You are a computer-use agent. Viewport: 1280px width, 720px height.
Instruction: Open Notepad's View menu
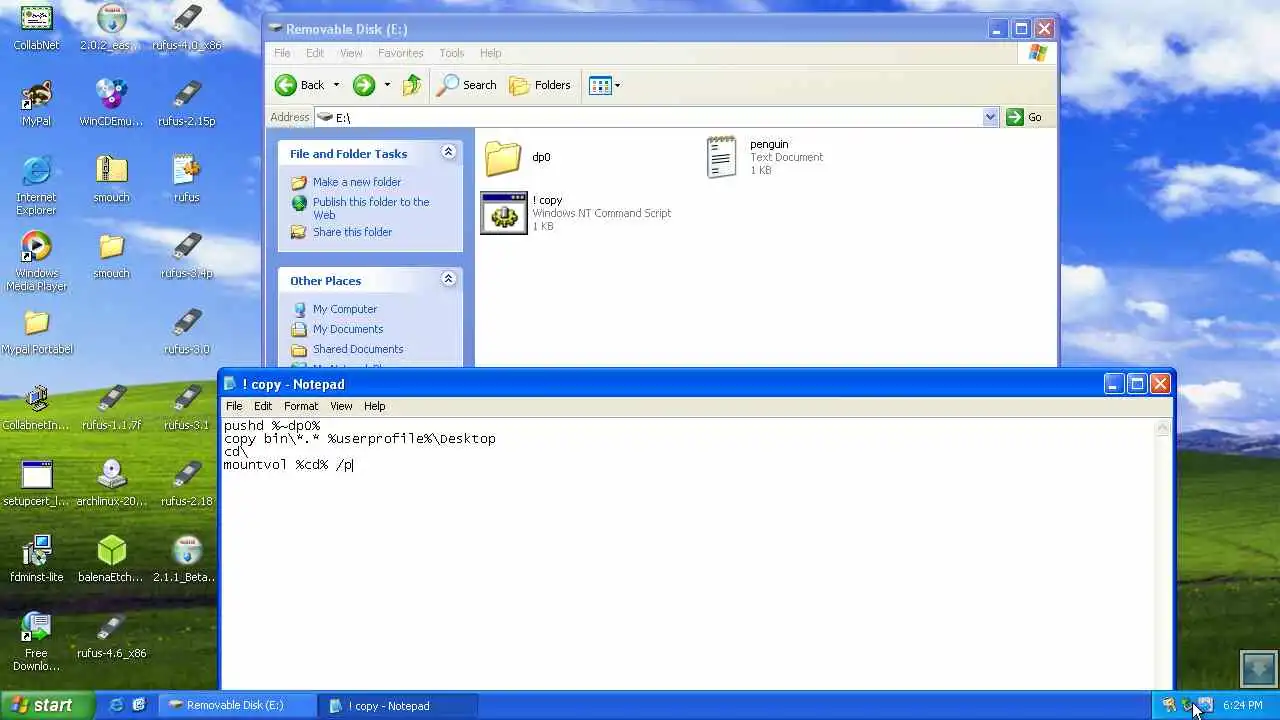coord(341,406)
